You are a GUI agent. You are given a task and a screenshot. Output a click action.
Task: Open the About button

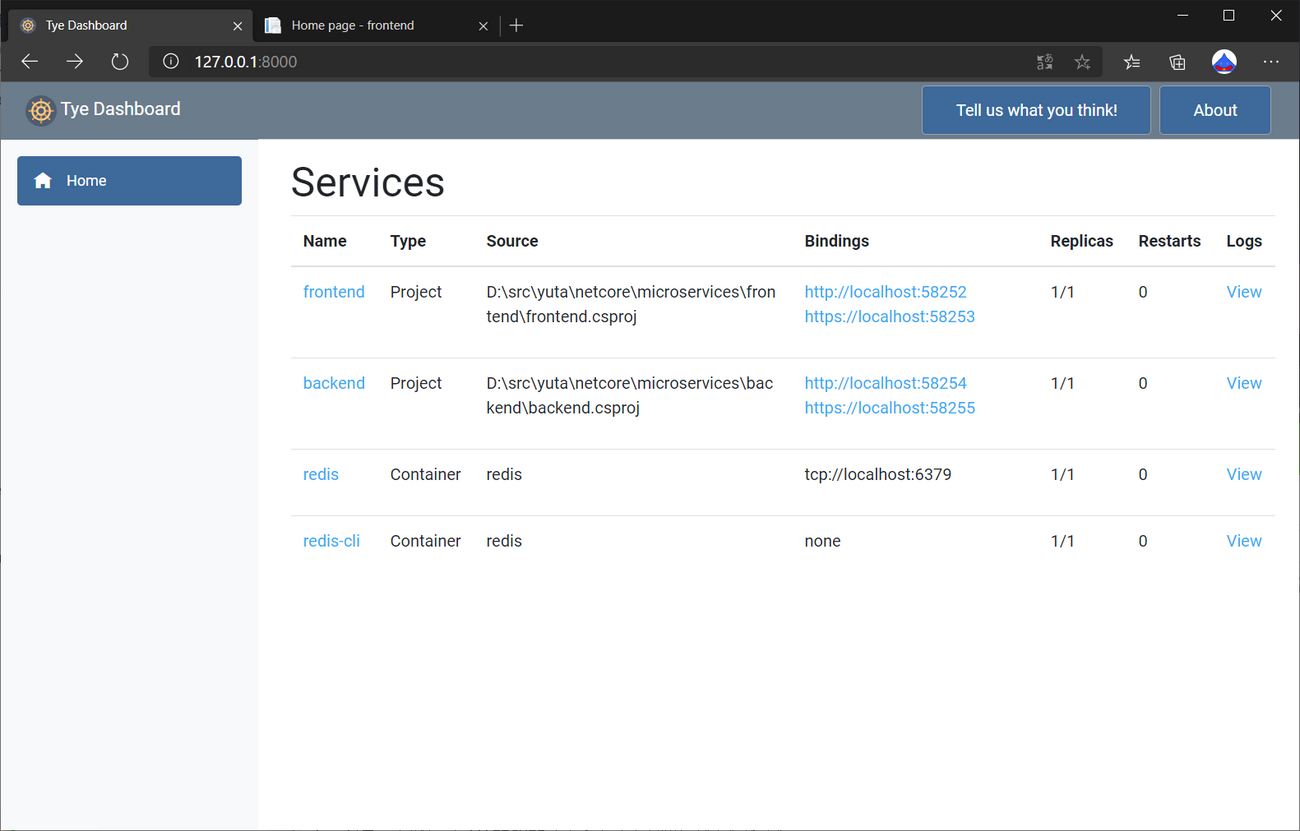click(x=1215, y=110)
